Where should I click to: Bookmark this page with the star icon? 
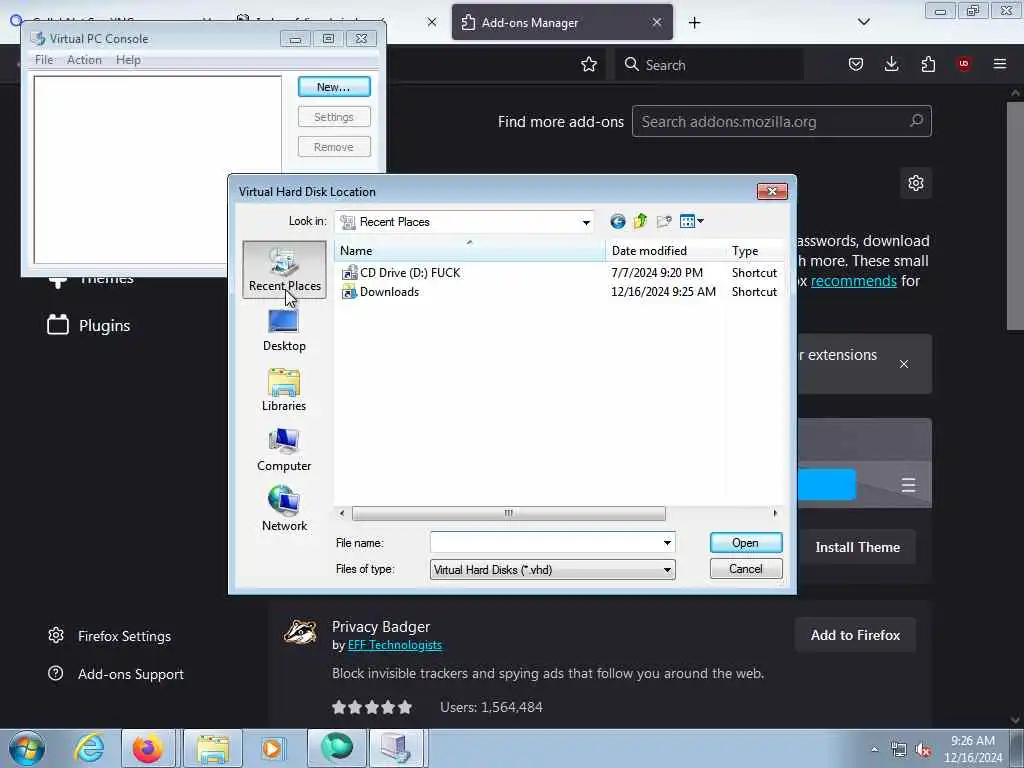click(x=588, y=65)
